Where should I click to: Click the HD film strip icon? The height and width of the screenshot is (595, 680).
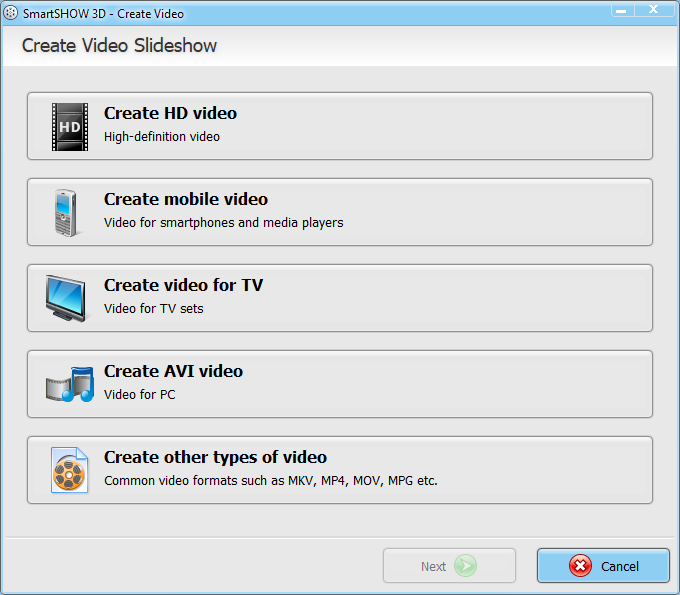(x=70, y=127)
